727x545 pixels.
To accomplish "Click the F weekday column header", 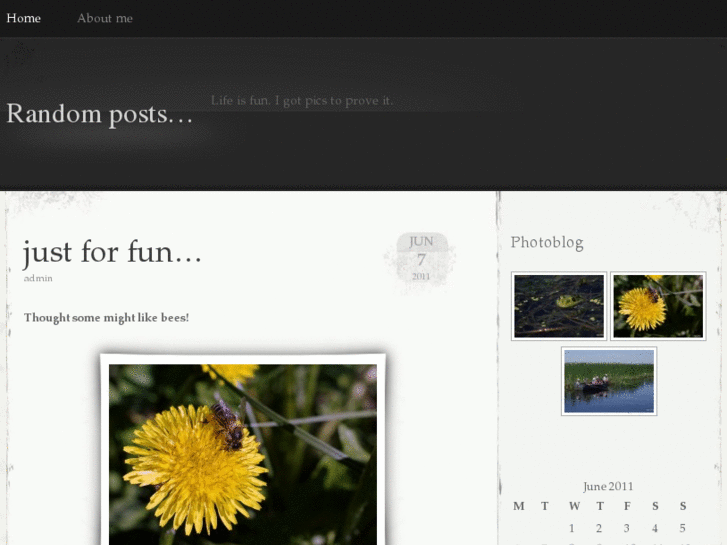I will click(x=627, y=506).
